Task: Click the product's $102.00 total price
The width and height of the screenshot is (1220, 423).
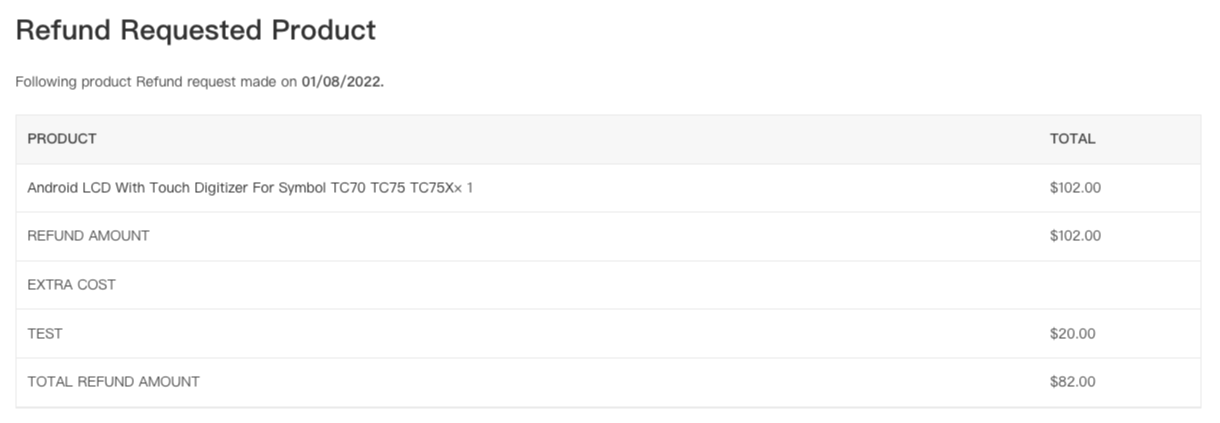Action: click(1075, 187)
